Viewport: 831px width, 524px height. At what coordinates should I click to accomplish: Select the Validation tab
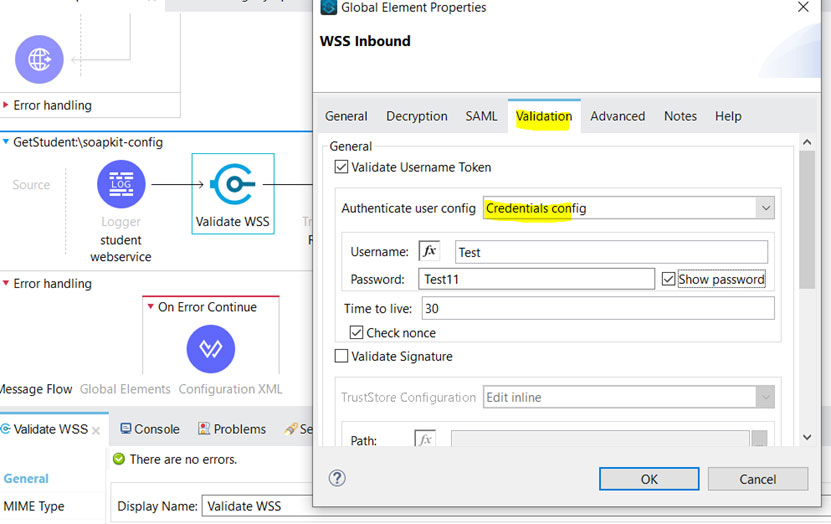[x=544, y=116]
